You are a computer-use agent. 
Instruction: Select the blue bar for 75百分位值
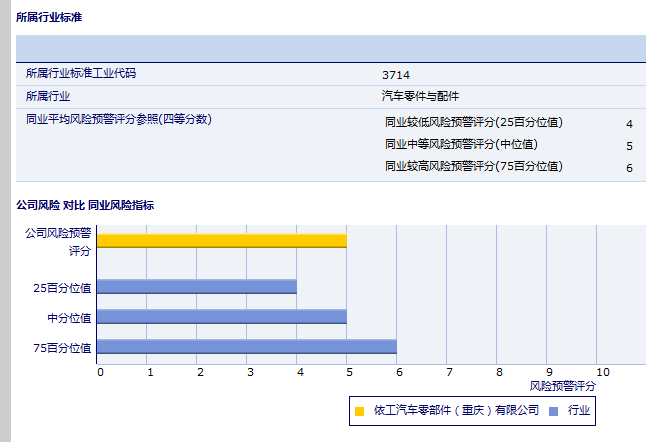246,347
